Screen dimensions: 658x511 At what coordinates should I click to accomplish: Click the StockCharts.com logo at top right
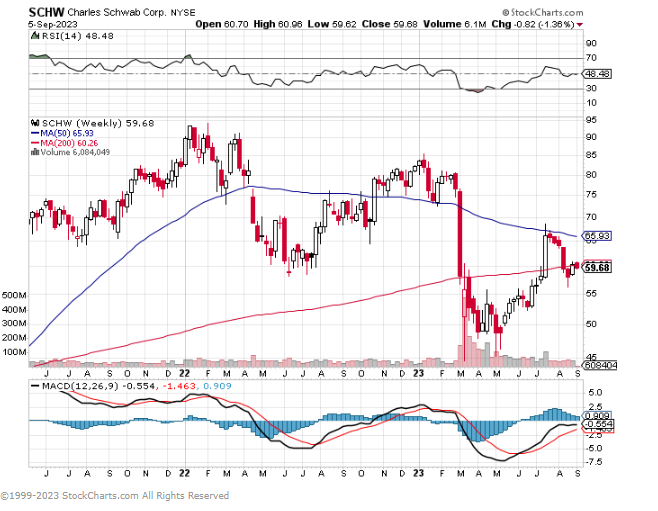tap(543, 13)
